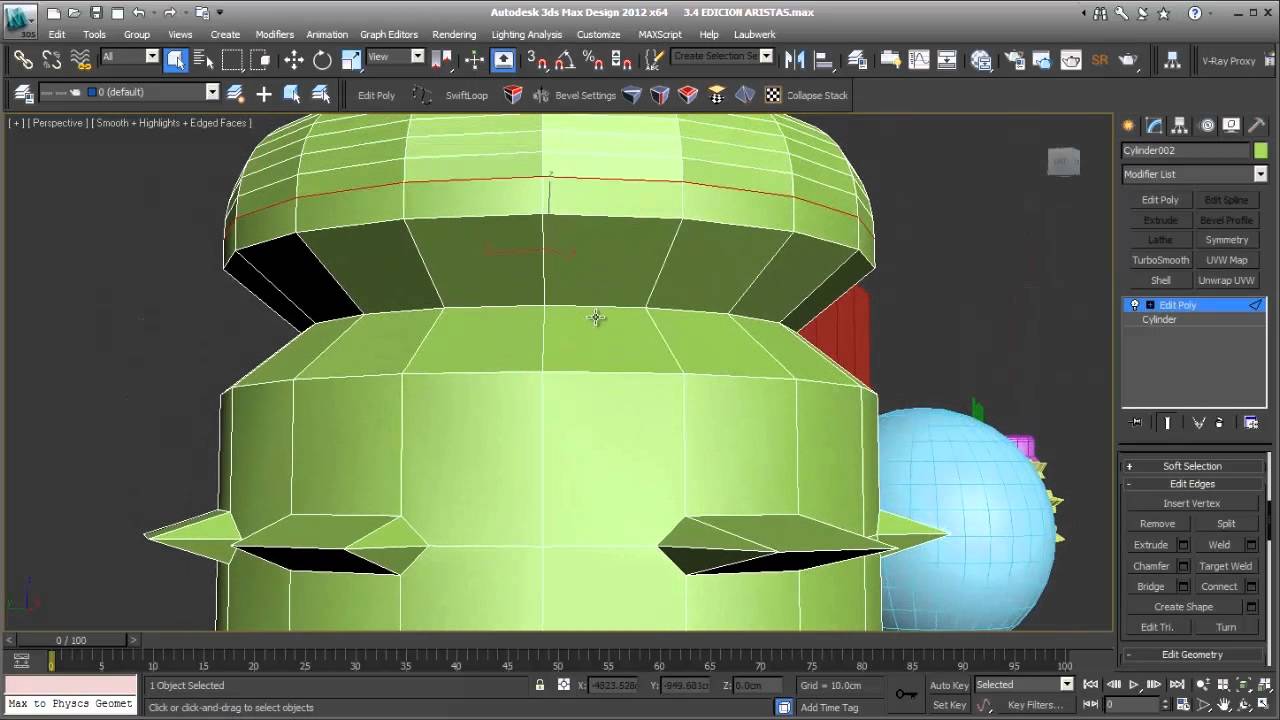Open the Bevel Settings tool
1280x720 pixels.
(x=585, y=95)
